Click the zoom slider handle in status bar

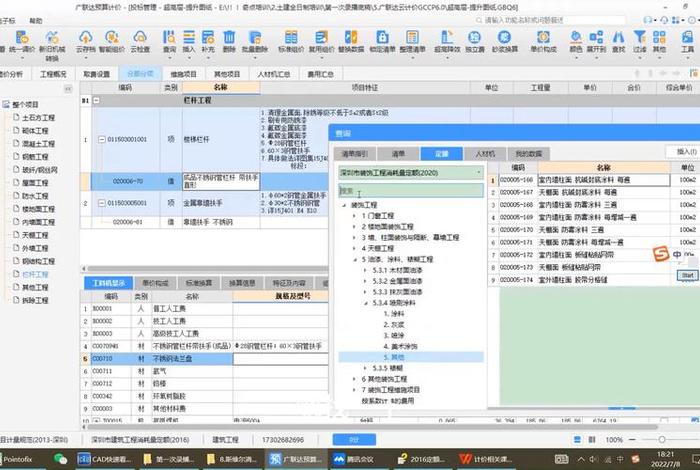[x=662, y=440]
